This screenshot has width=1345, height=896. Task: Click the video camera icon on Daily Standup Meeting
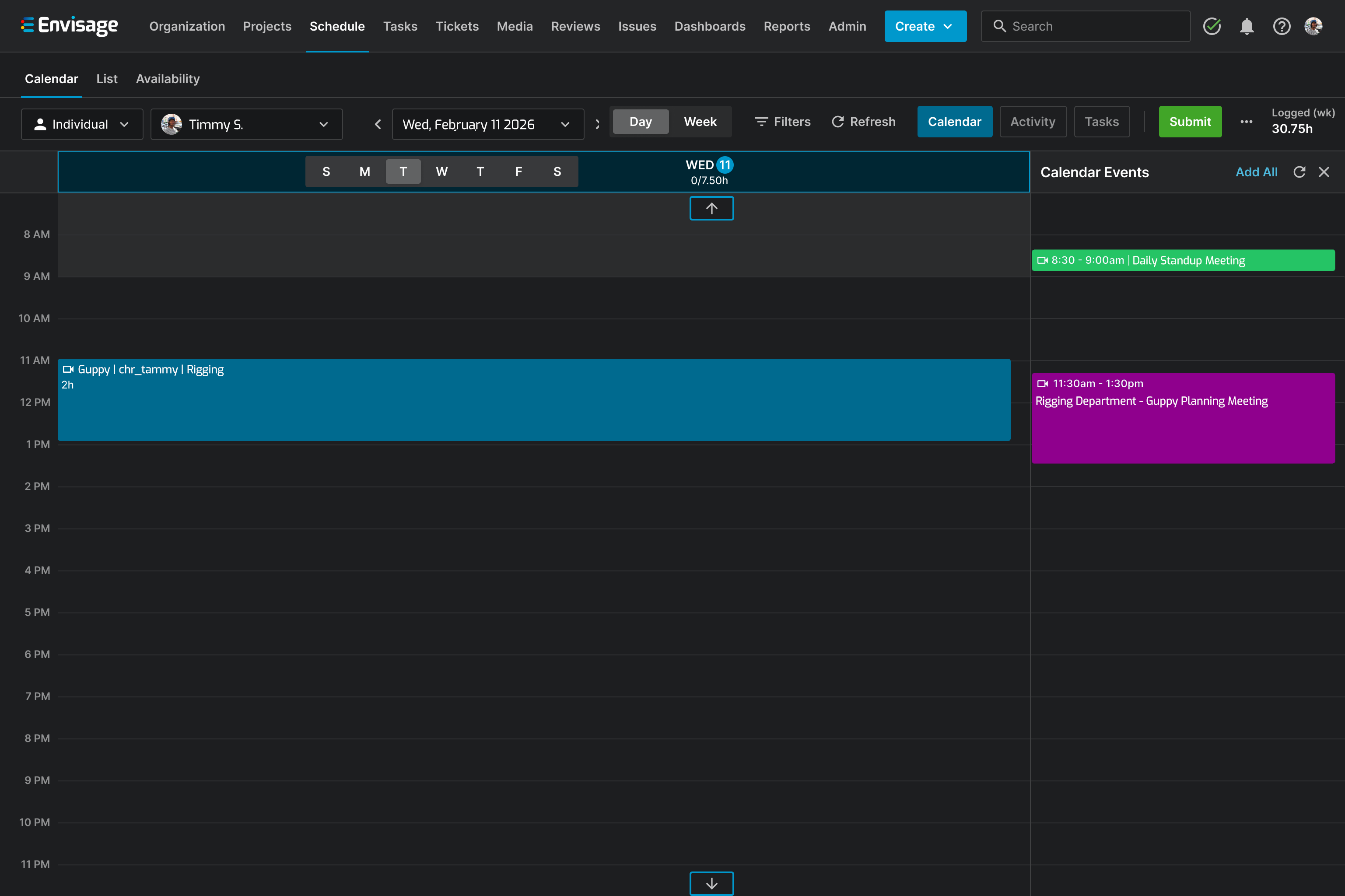coord(1042,260)
